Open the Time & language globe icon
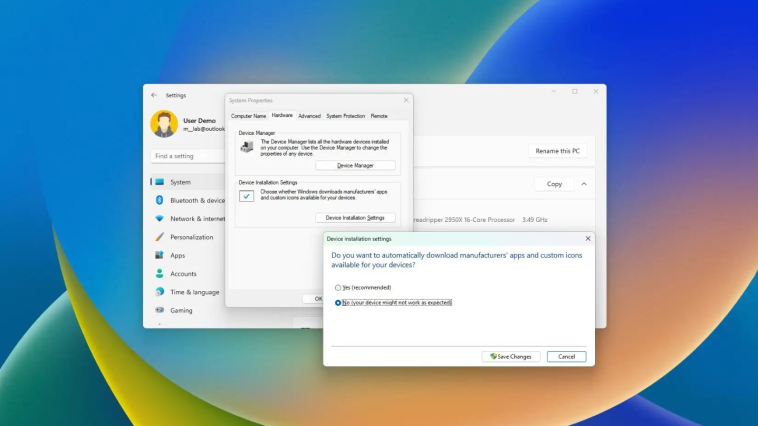758x426 pixels. 159,292
